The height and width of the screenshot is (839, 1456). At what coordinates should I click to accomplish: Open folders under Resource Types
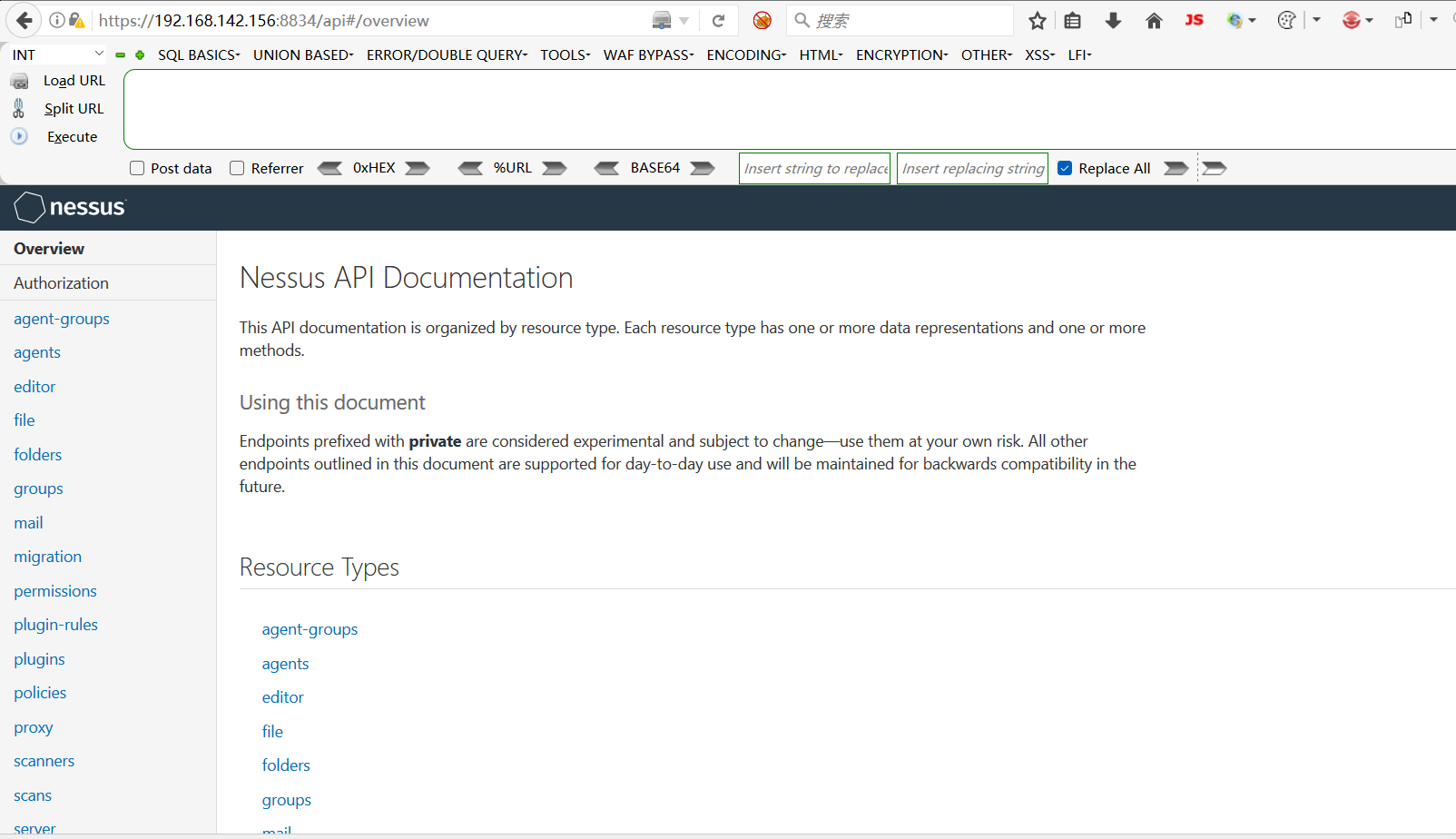[286, 765]
